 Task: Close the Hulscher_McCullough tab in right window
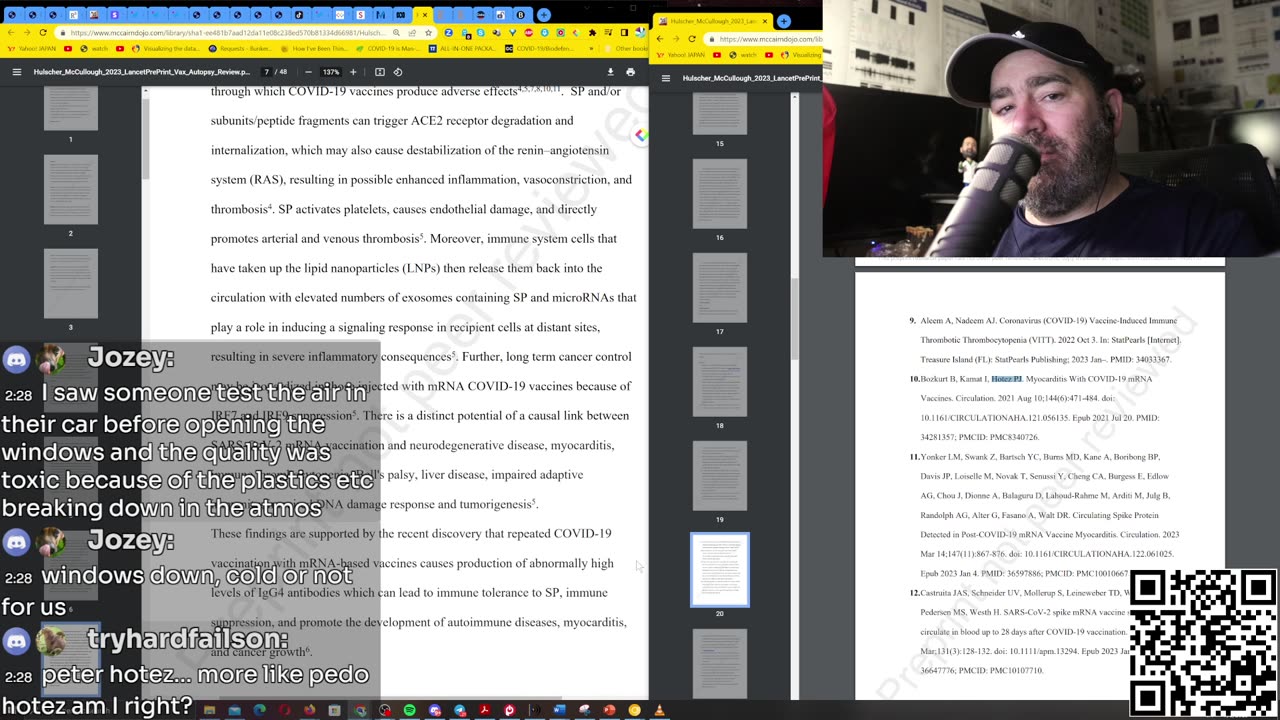tap(765, 21)
